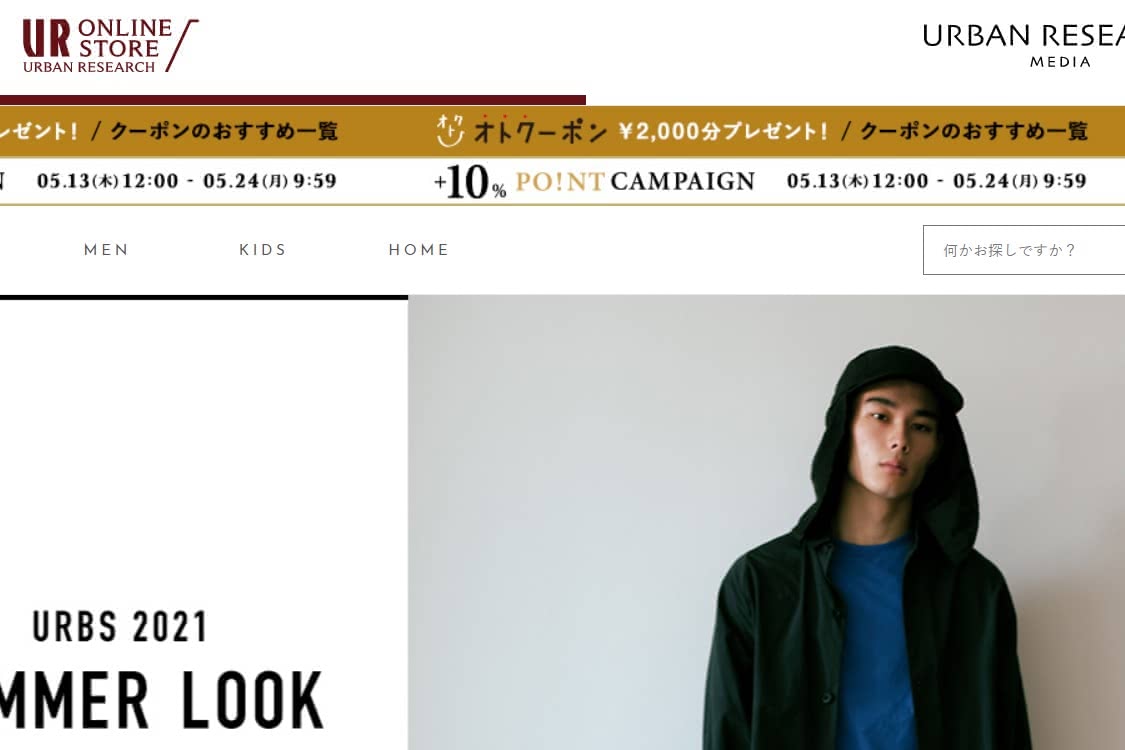
Task: Open the HOME category menu
Action: [419, 250]
